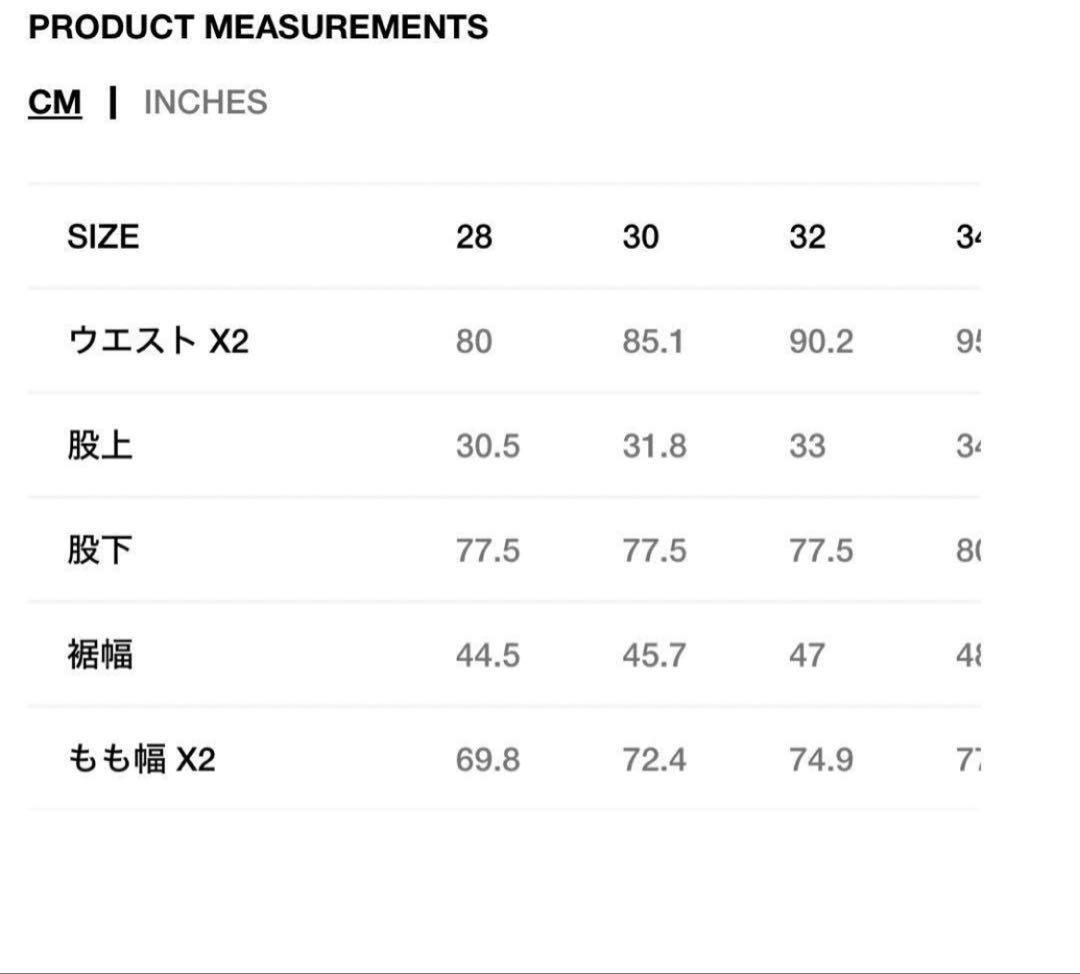Viewport: 1080px width, 974px height.
Task: Select the CM unit option
Action: pos(55,101)
